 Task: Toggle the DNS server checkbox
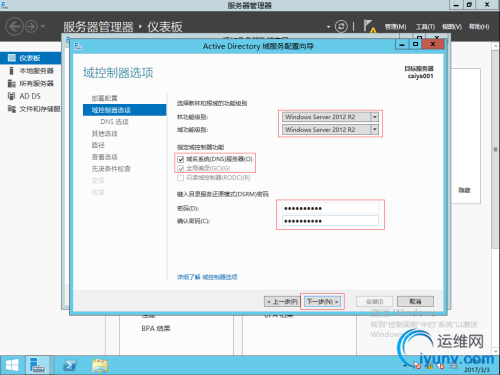click(181, 159)
